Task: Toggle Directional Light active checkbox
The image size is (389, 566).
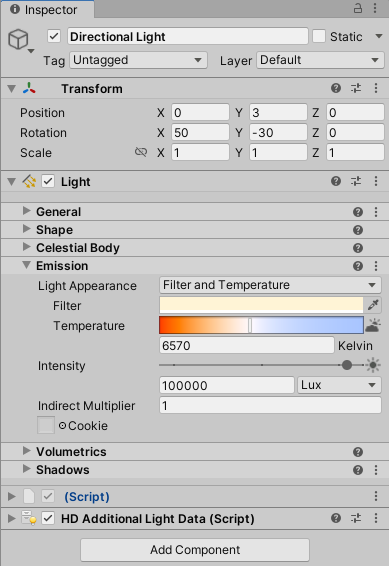Action: (x=54, y=36)
